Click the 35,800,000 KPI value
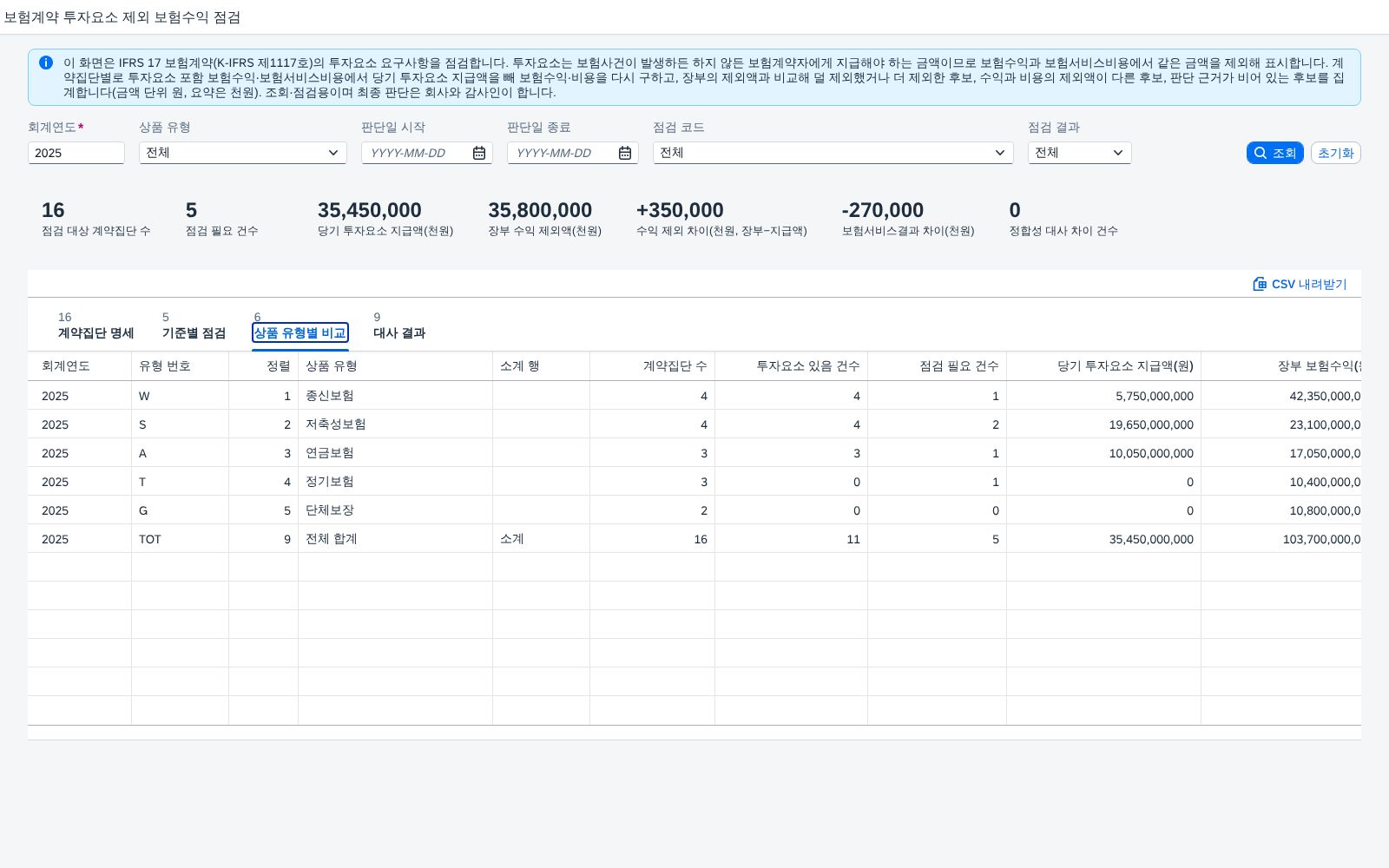This screenshot has width=1389, height=868. [540, 210]
